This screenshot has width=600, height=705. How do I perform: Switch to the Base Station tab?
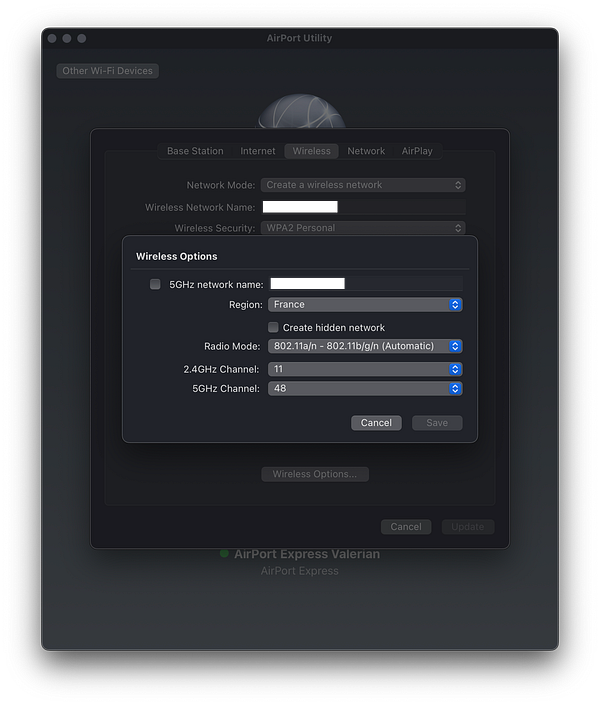(x=195, y=151)
